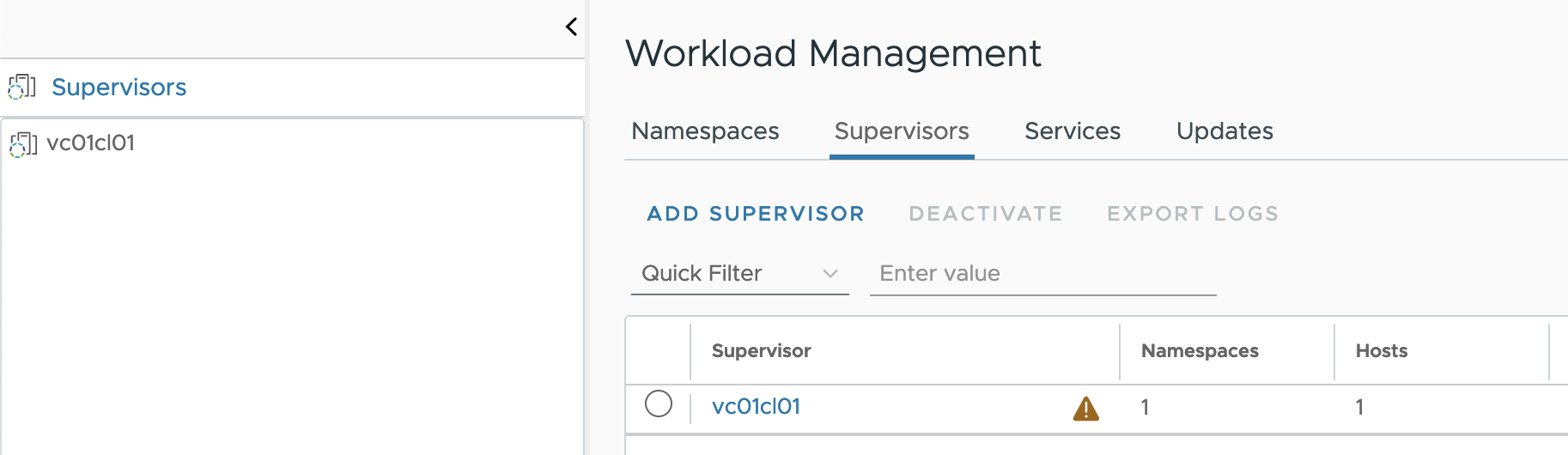Click the DEACTIVATE button
This screenshot has height=455, width=1568.
tap(986, 214)
